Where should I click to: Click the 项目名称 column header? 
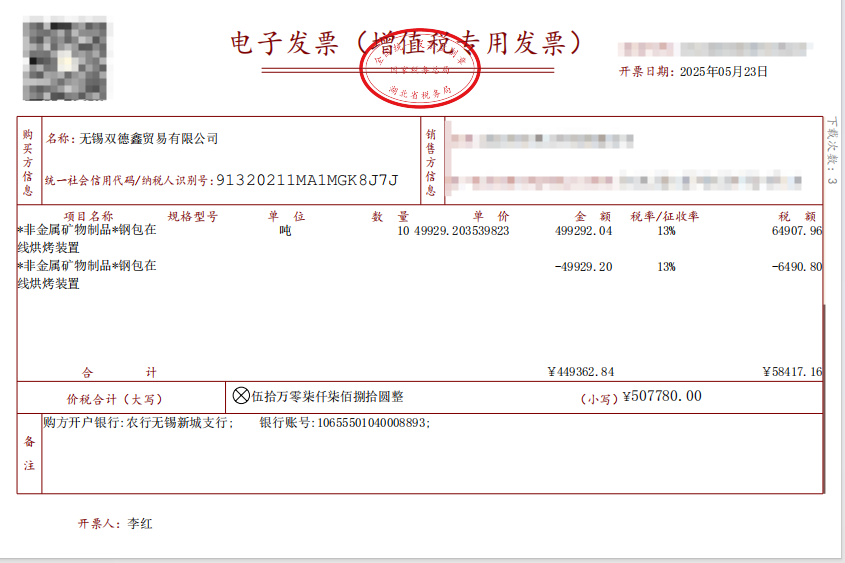[x=88, y=217]
